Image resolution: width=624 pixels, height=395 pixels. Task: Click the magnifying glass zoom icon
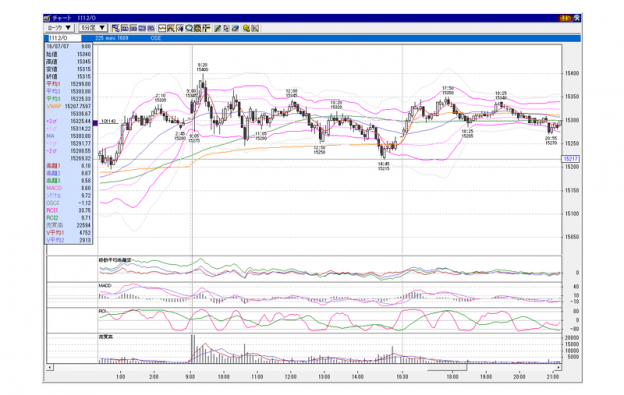[x=189, y=28]
